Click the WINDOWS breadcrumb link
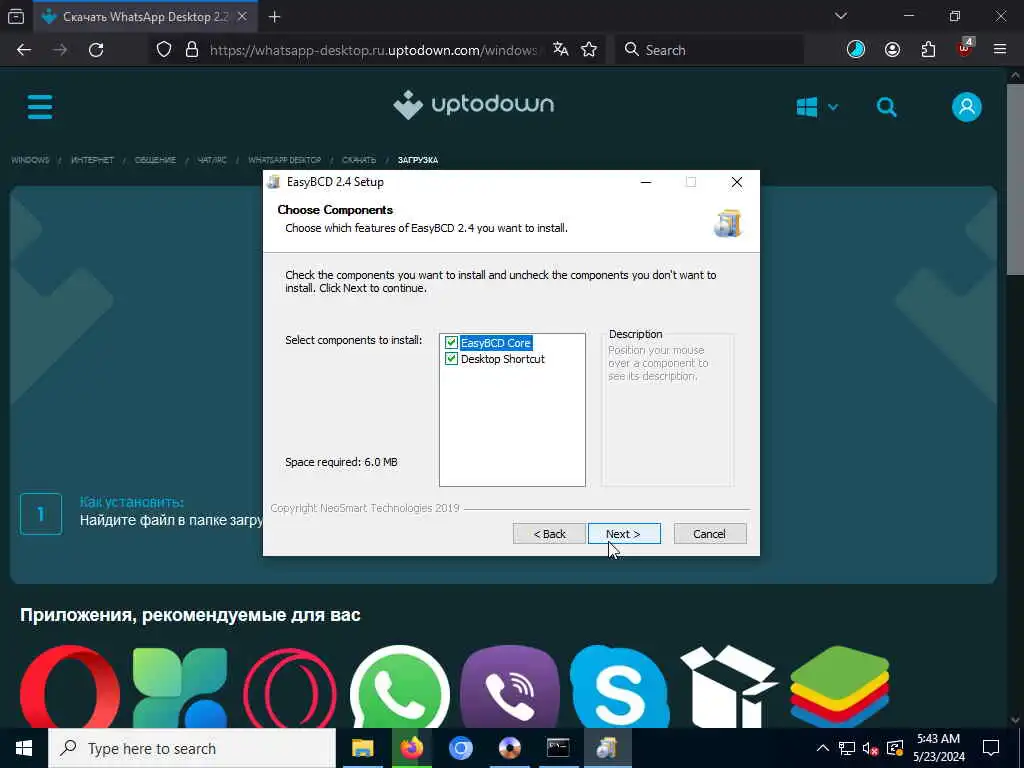The height and width of the screenshot is (768, 1024). (x=30, y=160)
